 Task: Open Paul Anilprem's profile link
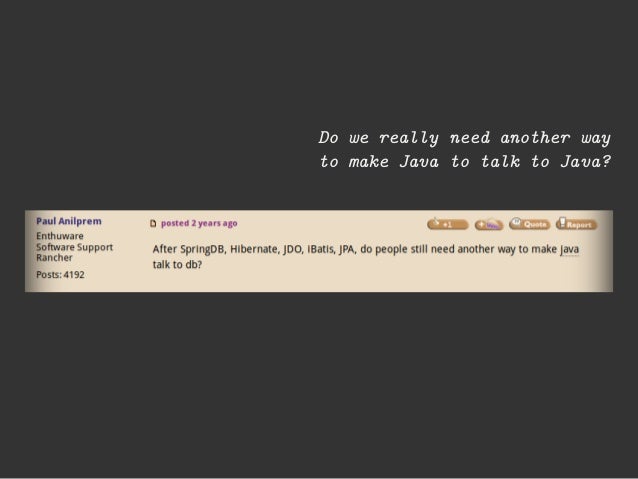point(69,221)
